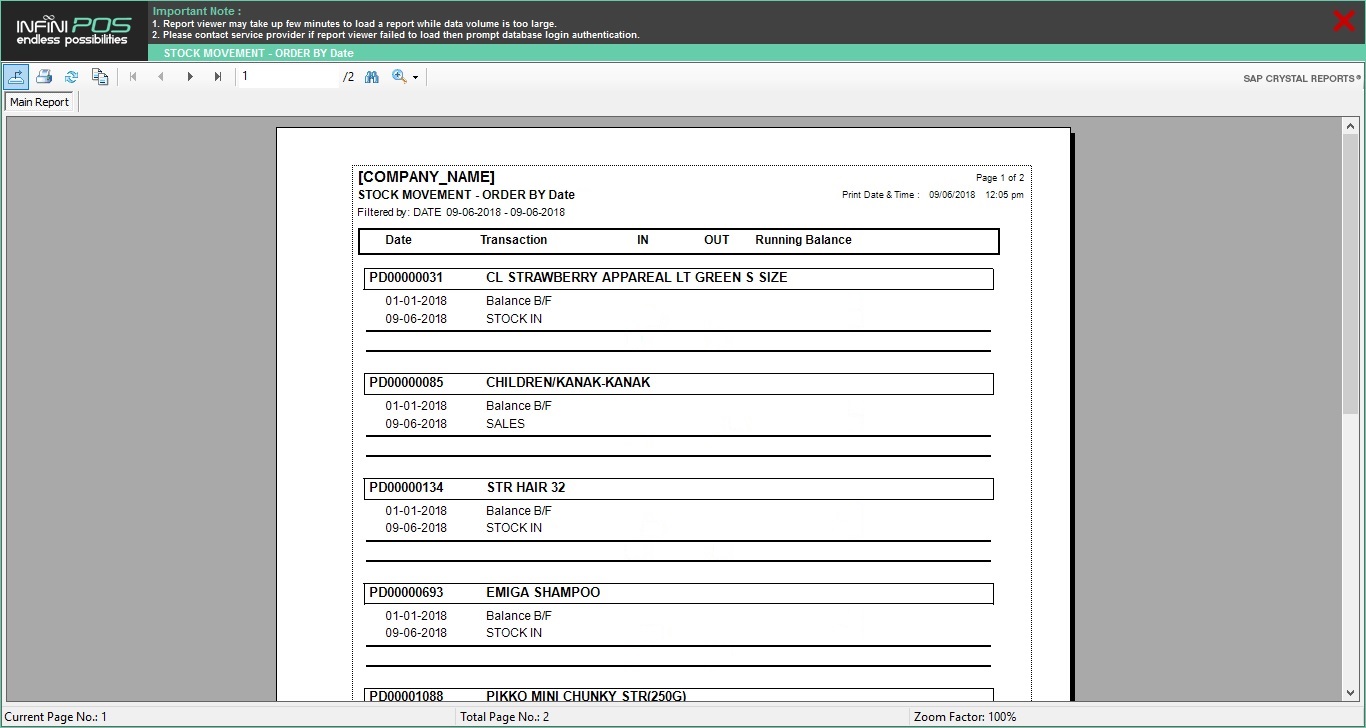Click the Running Balance column header
1366x728 pixels.
click(x=803, y=240)
